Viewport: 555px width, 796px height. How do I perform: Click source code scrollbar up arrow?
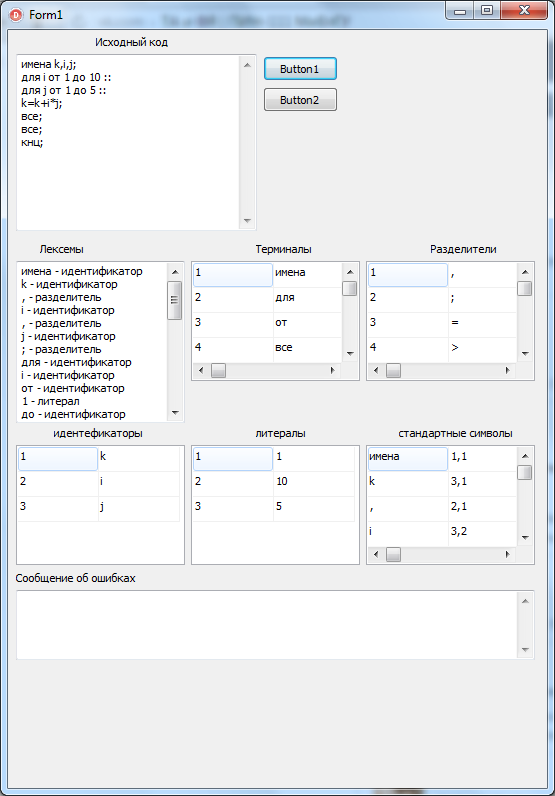pyautogui.click(x=247, y=65)
